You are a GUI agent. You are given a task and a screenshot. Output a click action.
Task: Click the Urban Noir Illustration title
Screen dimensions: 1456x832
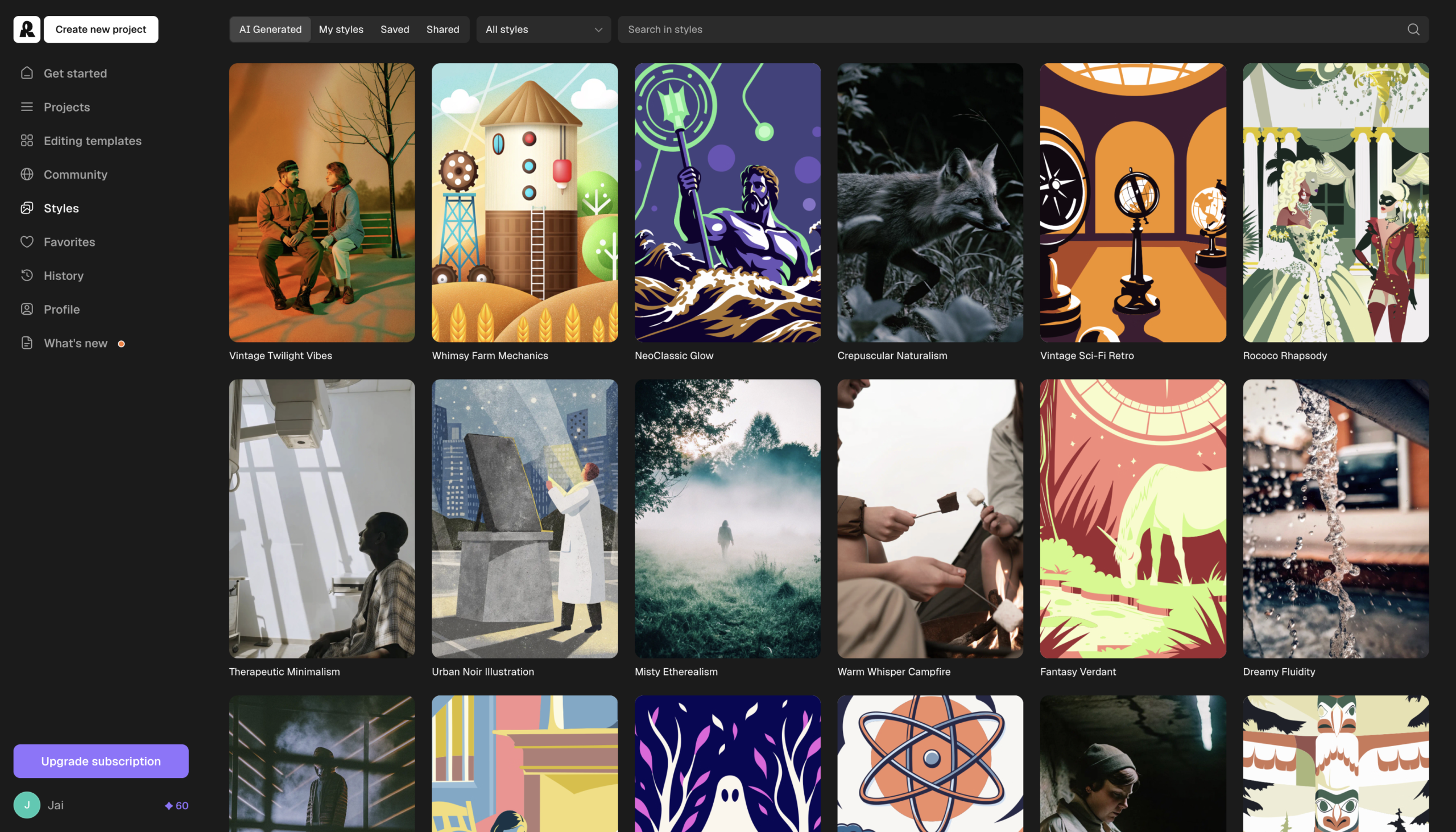pos(483,672)
